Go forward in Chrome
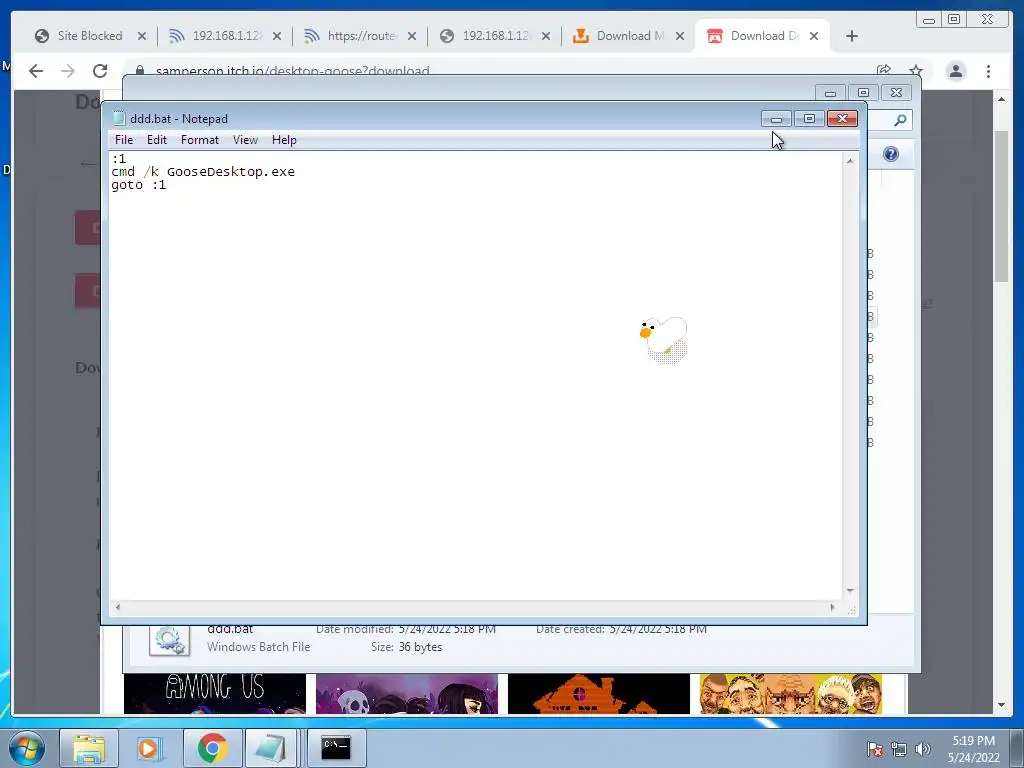 (x=68, y=71)
